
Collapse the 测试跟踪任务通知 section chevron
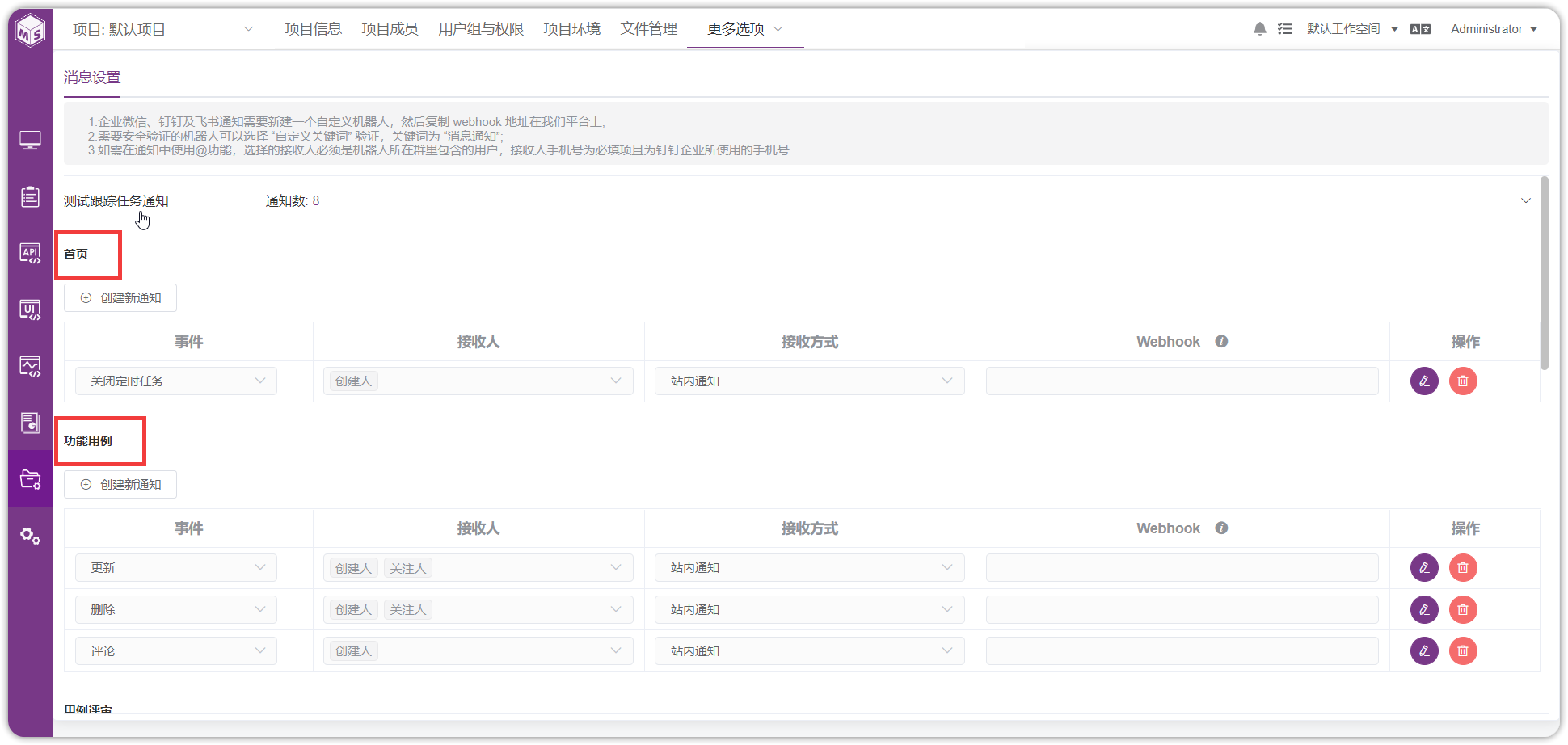[x=1526, y=200]
